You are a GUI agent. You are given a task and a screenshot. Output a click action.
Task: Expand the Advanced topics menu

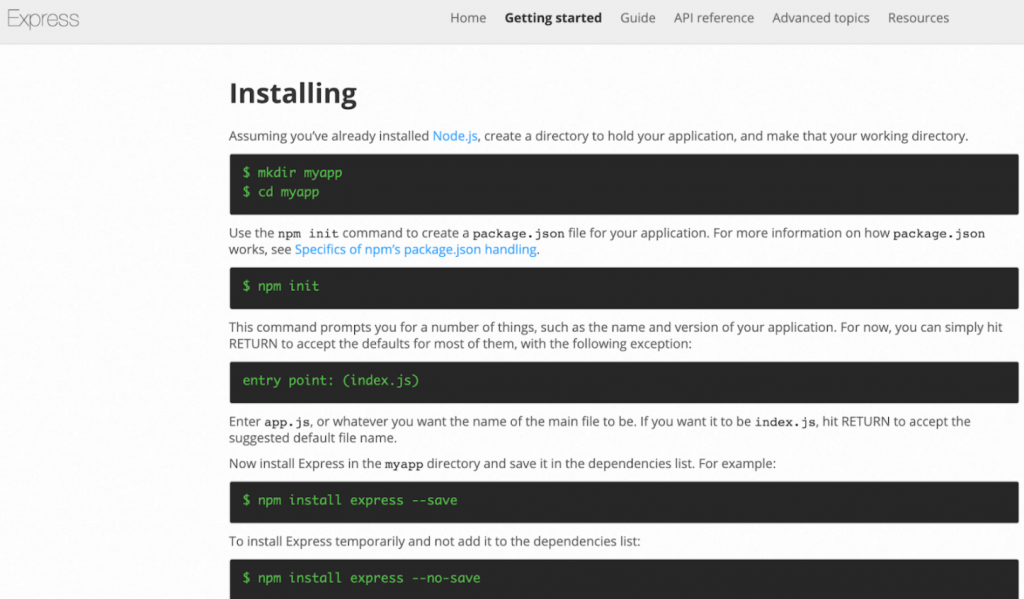(x=821, y=18)
